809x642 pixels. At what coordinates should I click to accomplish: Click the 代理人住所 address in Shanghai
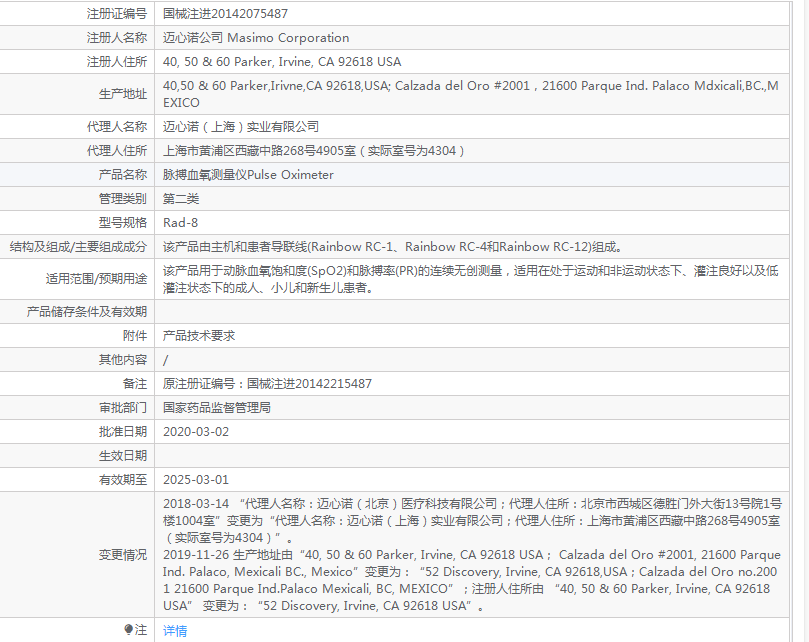pyautogui.click(x=314, y=151)
